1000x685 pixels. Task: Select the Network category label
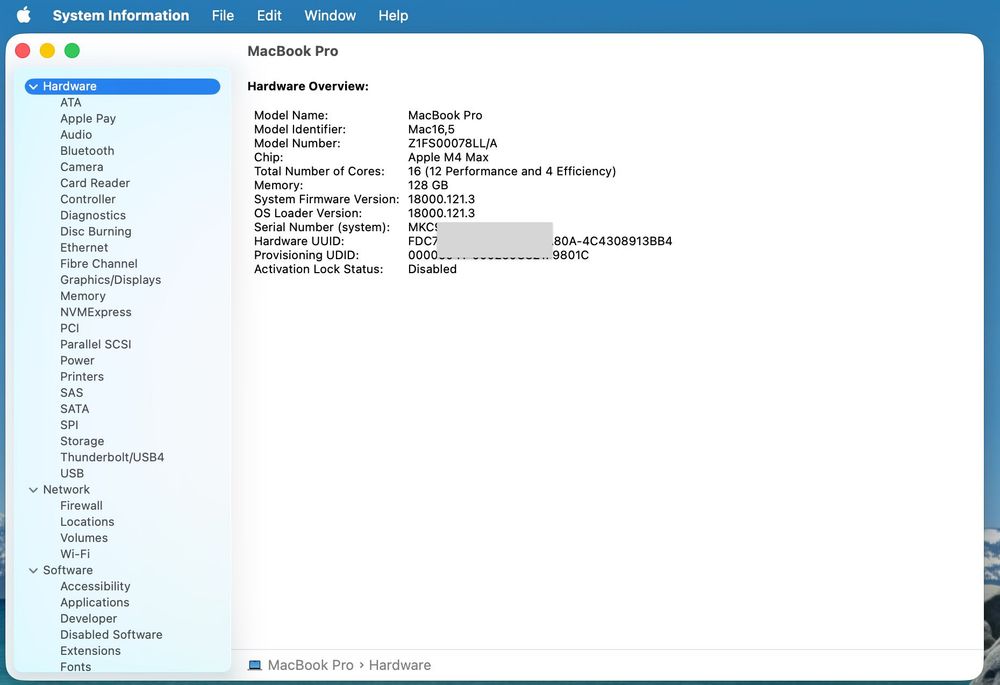tap(66, 490)
